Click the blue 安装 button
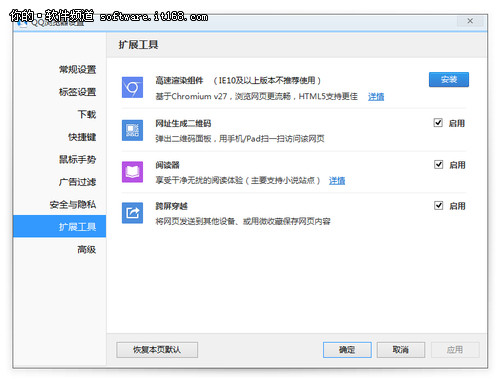Screen dimensions: 500x379 tap(449, 80)
